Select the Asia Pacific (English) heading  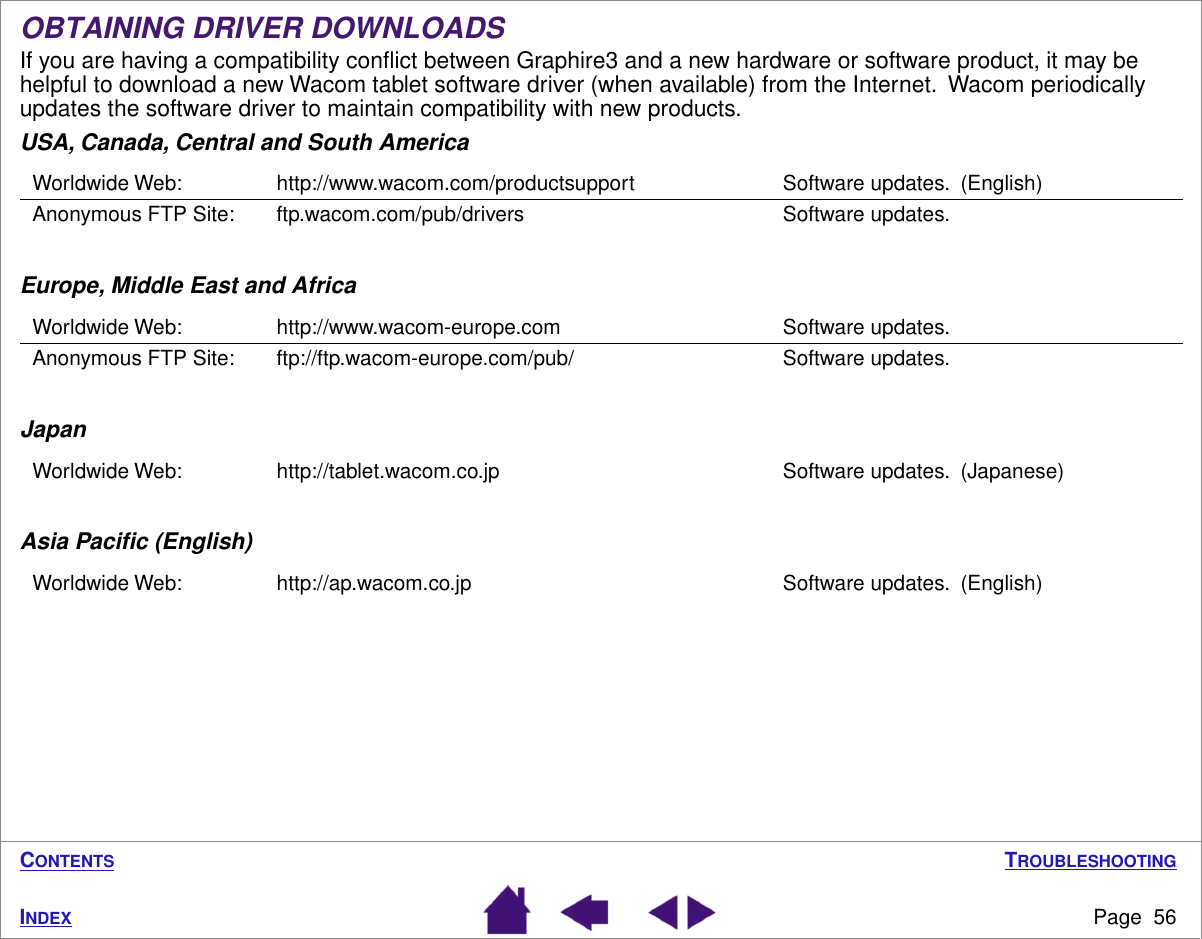tap(137, 542)
